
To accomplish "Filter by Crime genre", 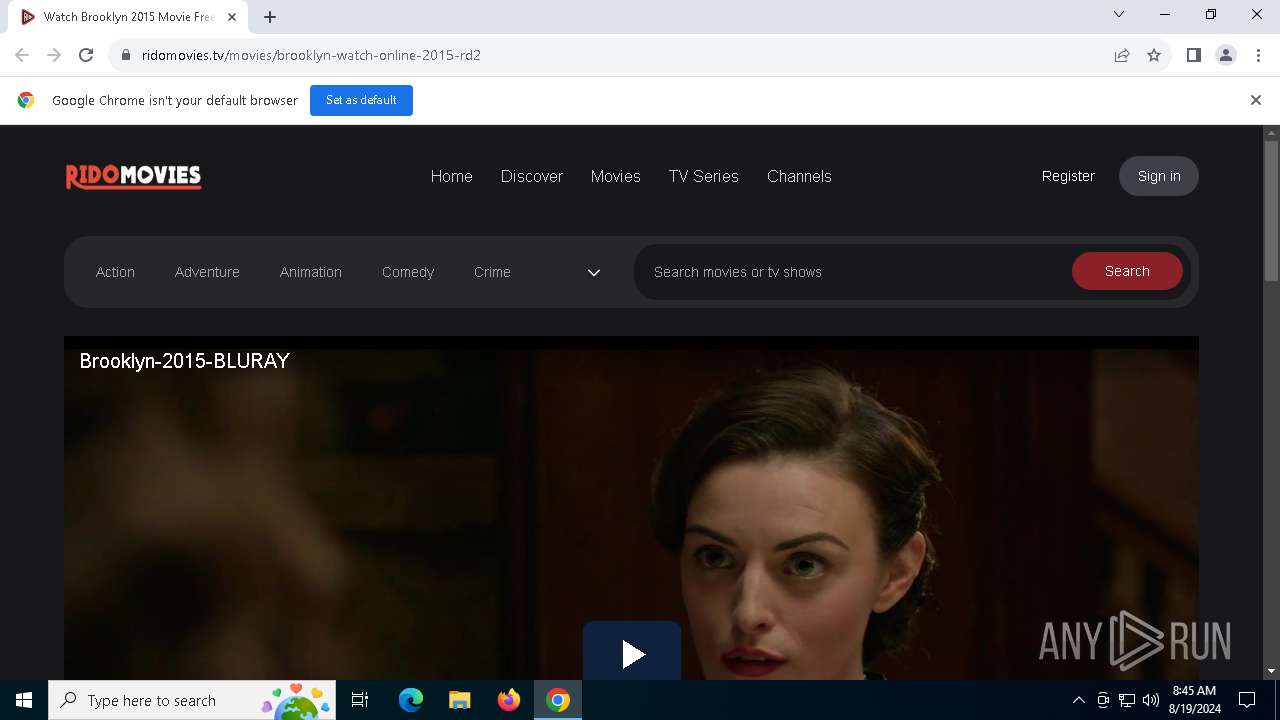I will click(x=492, y=272).
